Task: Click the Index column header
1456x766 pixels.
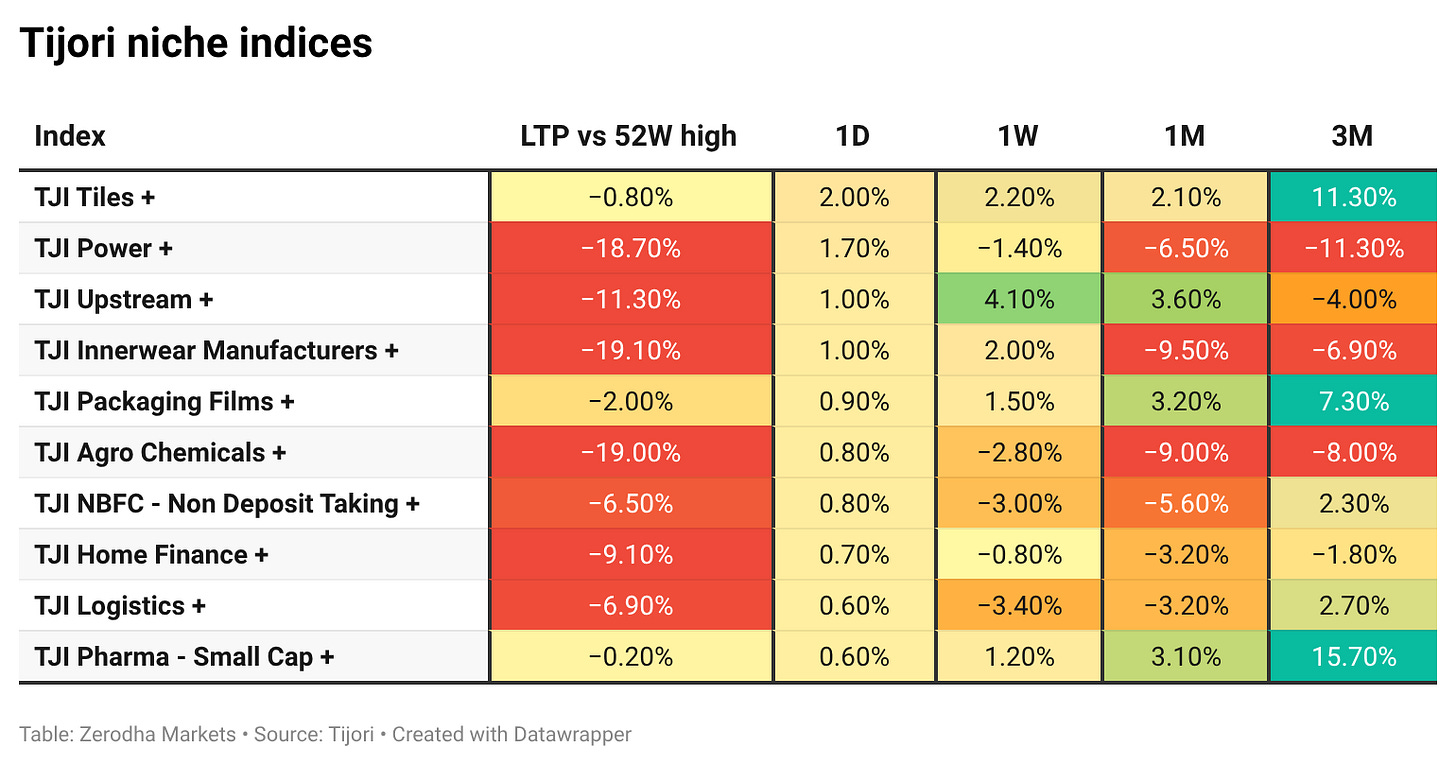Action: 70,136
